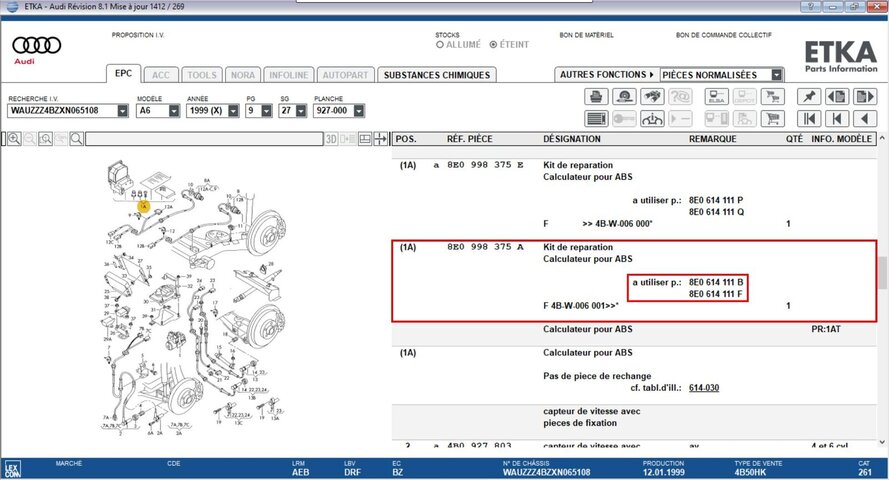This screenshot has height=480, width=889.
Task: Click the printer icon in the toolbar
Action: 596,96
